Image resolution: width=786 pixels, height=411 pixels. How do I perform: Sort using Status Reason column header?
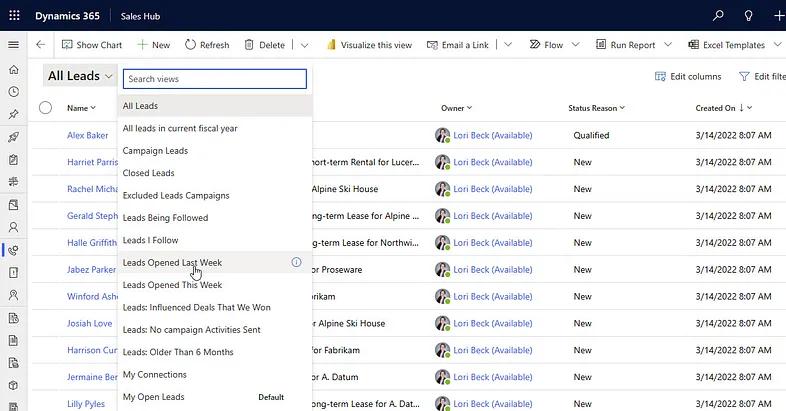click(596, 108)
